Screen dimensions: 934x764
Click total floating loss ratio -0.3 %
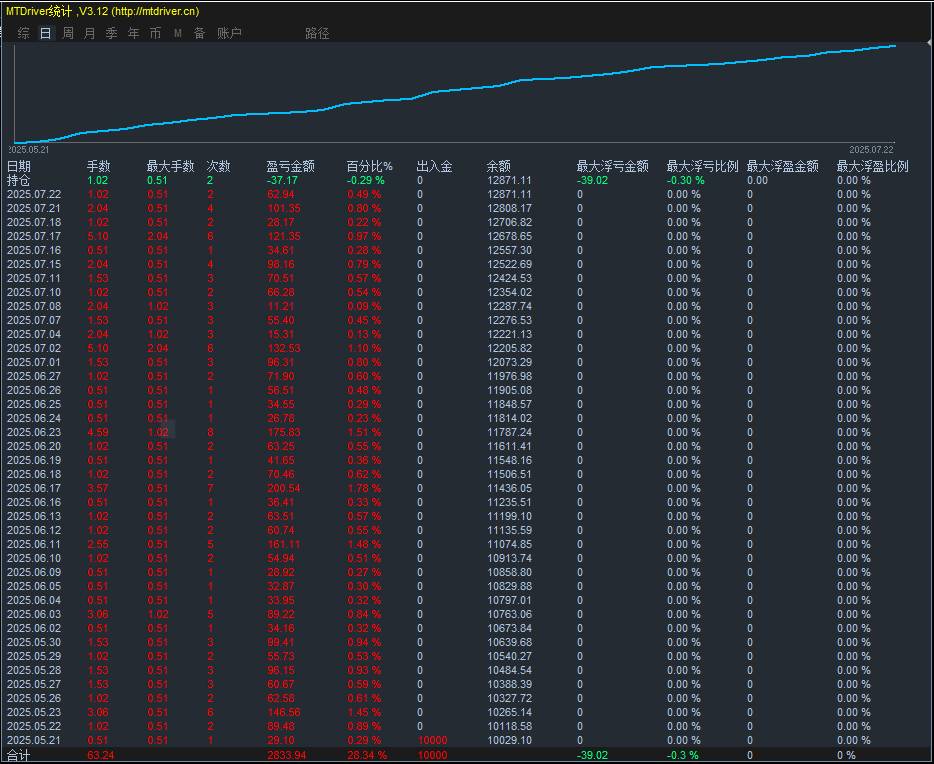click(x=682, y=755)
